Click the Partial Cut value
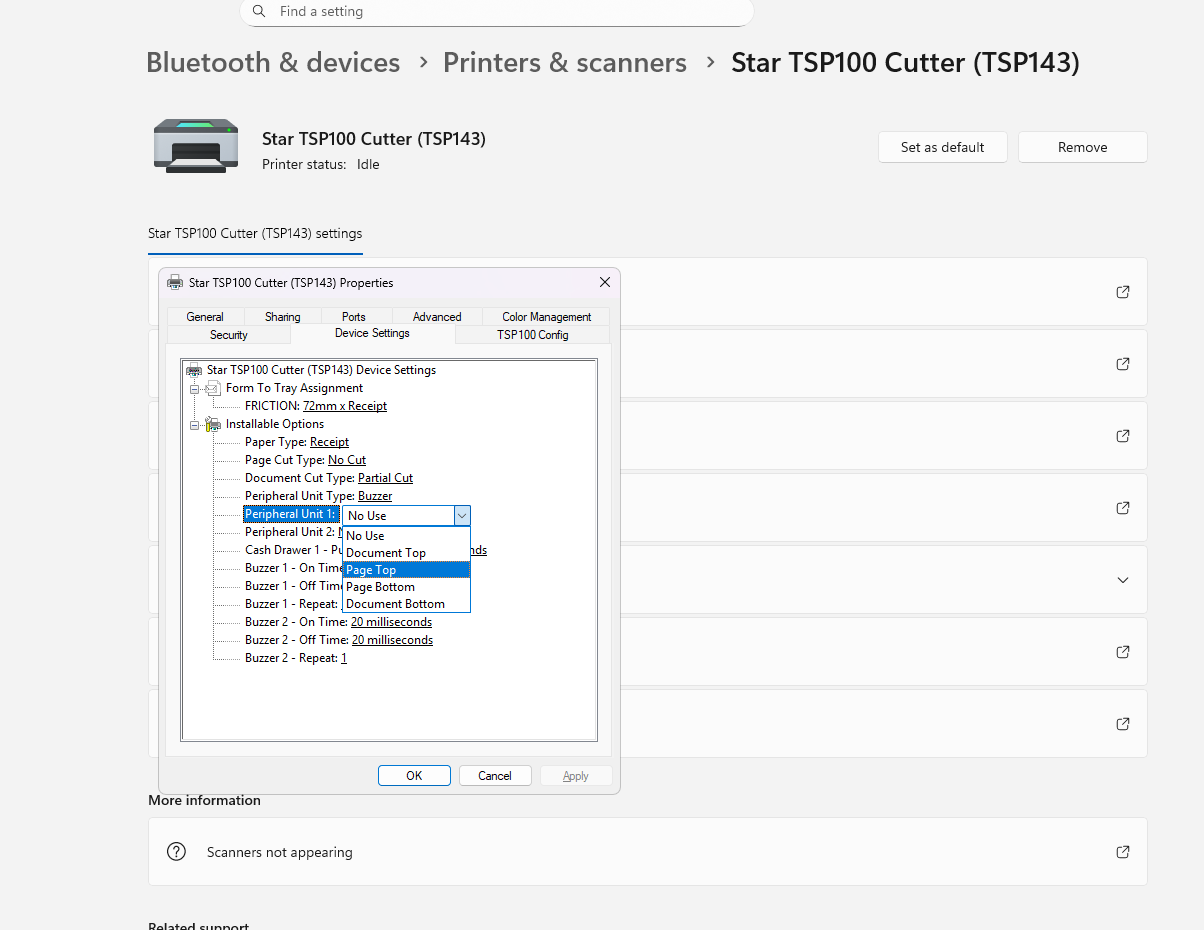Viewport: 1204px width, 930px height. pos(385,478)
